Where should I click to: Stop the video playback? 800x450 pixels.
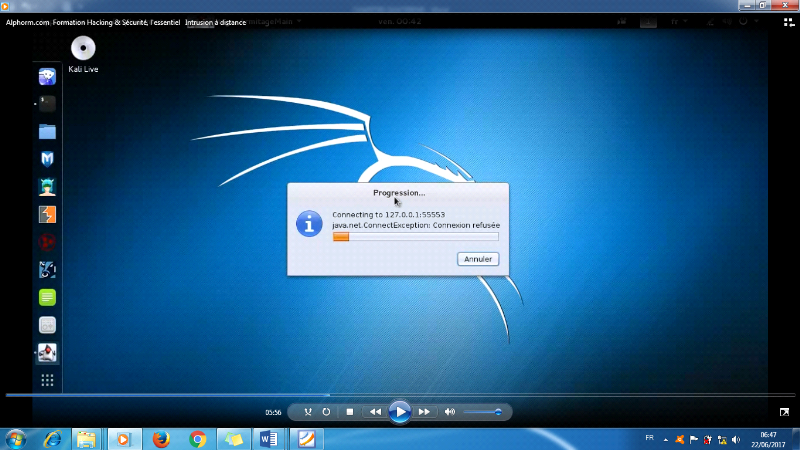click(x=350, y=412)
